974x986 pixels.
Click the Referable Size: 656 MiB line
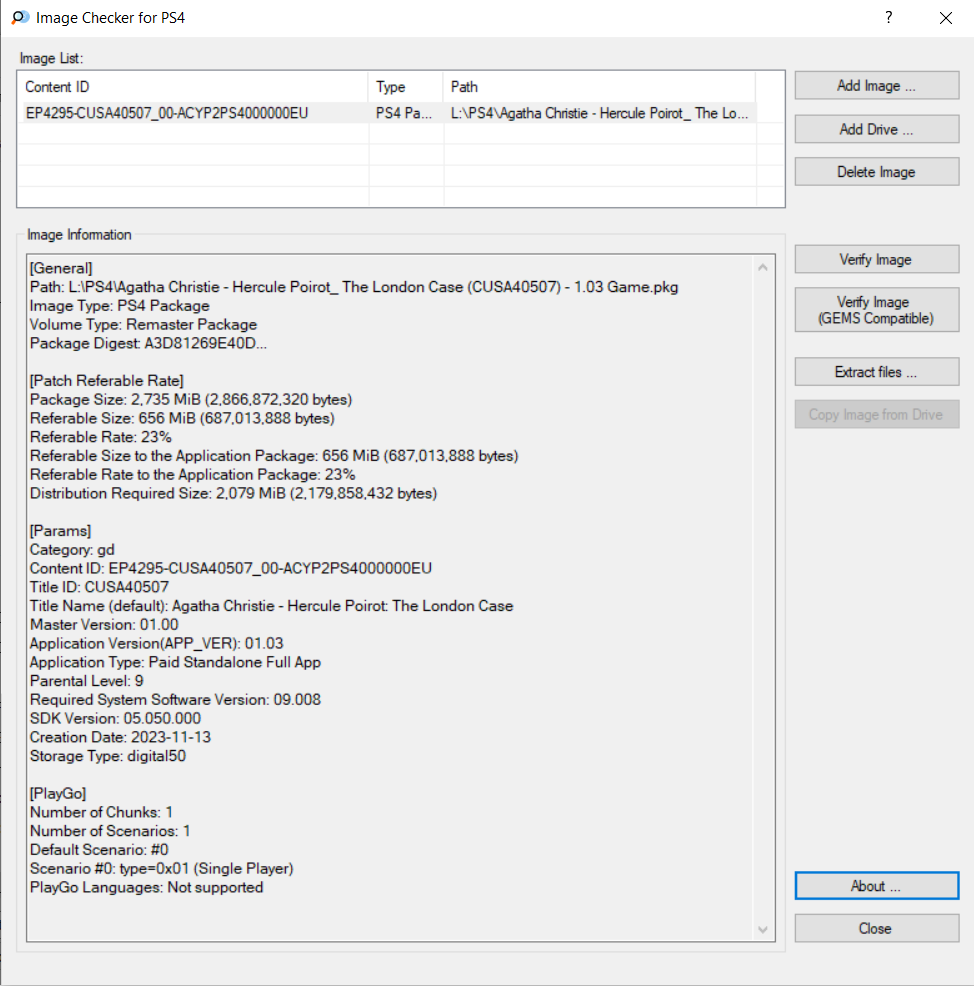point(182,418)
